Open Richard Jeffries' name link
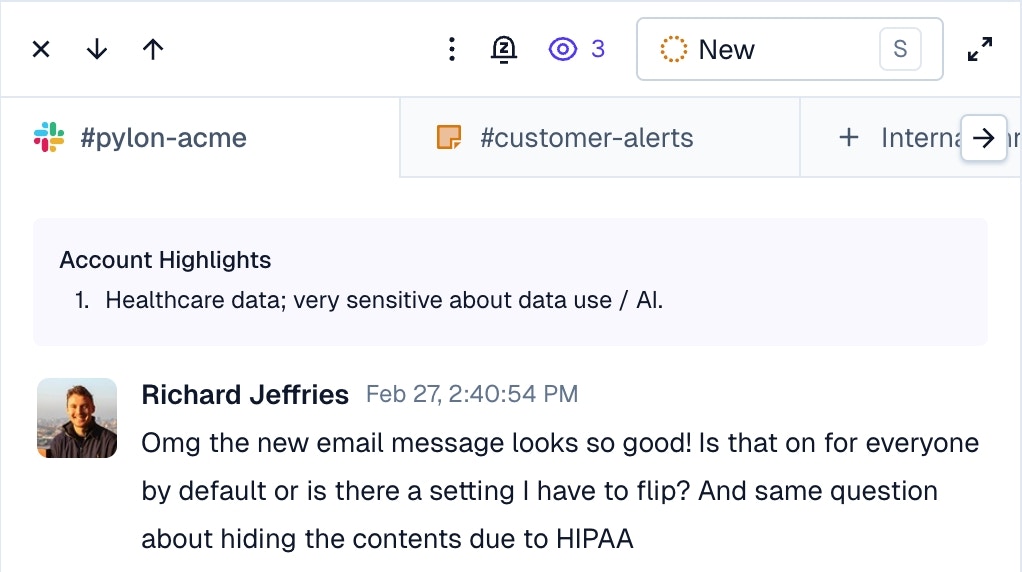The height and width of the screenshot is (572, 1022). click(245, 395)
